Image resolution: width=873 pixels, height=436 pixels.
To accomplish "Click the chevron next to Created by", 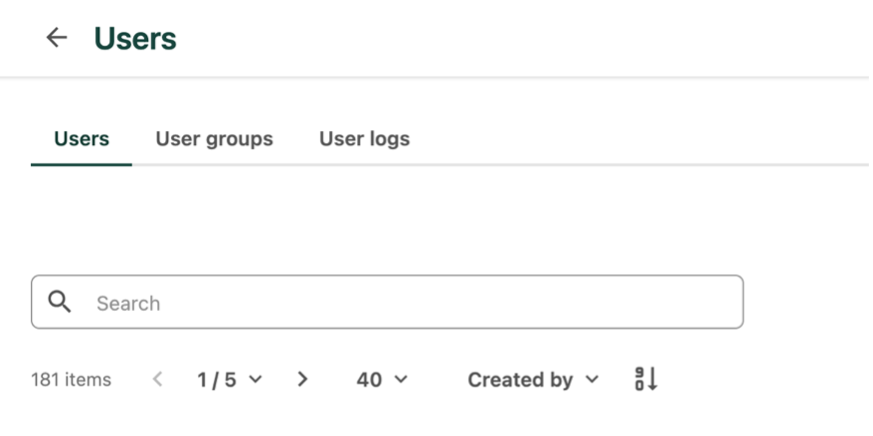I will point(591,380).
